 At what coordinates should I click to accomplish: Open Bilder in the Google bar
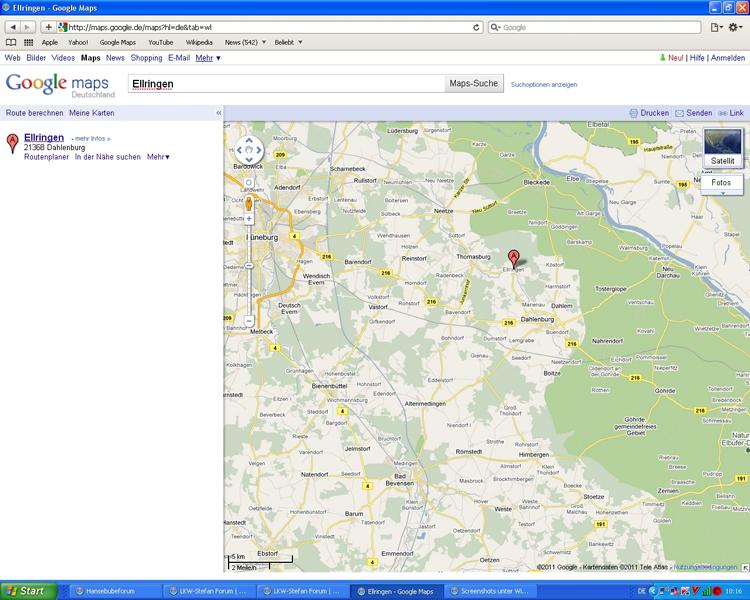click(36, 58)
